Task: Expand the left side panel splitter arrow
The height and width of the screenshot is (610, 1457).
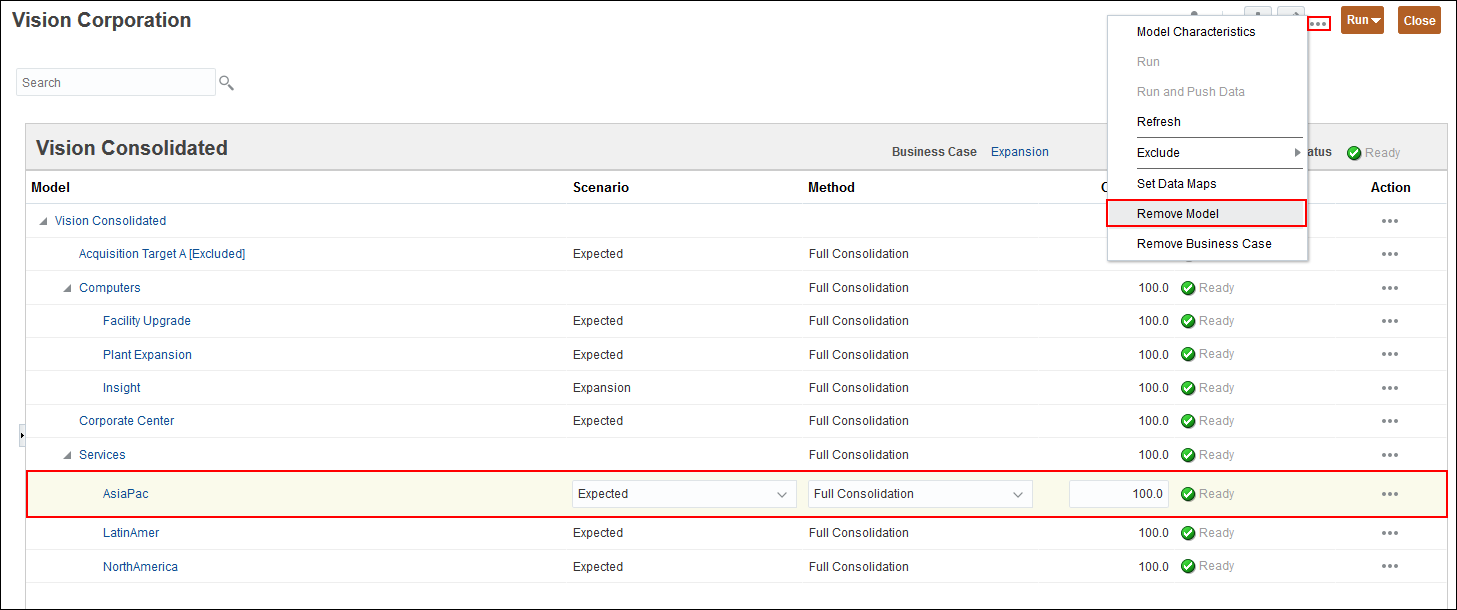Action: point(22,436)
